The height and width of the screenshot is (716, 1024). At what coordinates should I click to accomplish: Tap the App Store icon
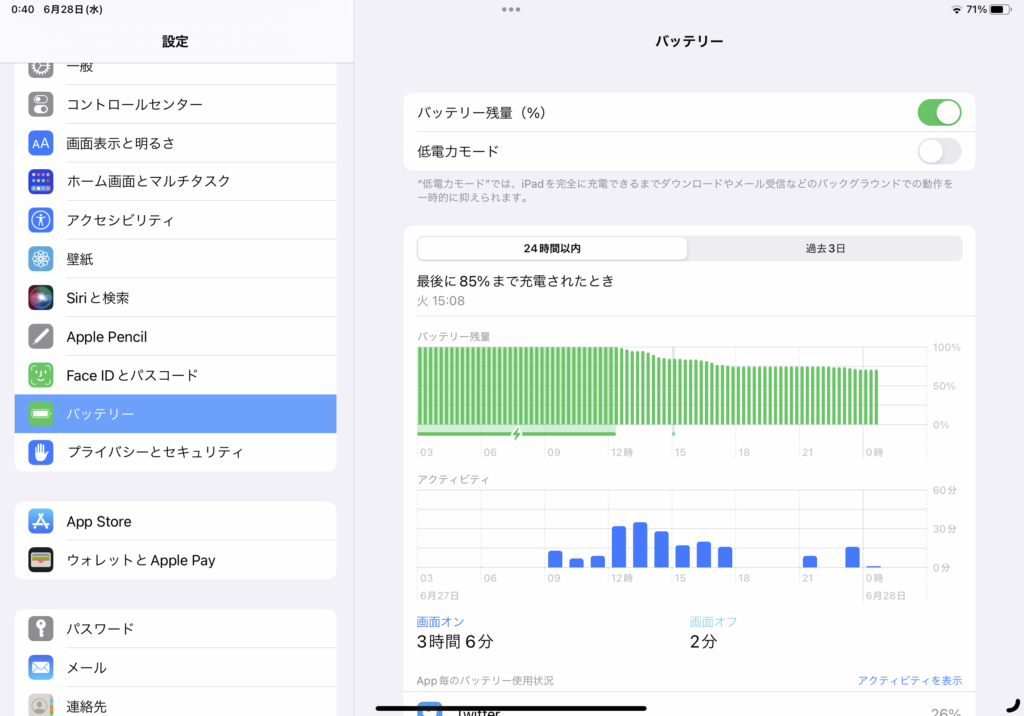pyautogui.click(x=40, y=521)
